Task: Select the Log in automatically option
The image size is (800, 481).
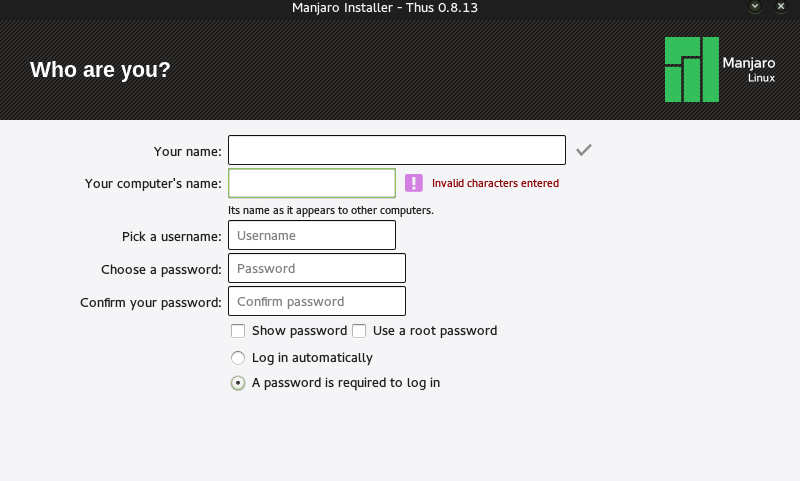Action: [x=238, y=358]
